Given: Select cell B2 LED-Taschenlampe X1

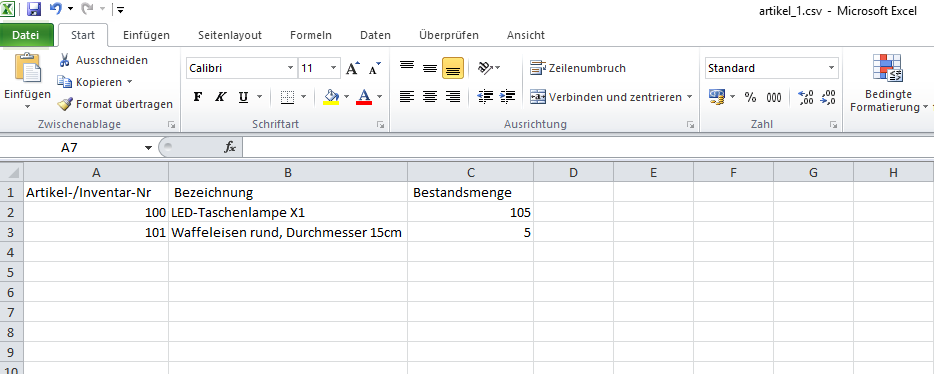Looking at the screenshot, I should [288, 213].
